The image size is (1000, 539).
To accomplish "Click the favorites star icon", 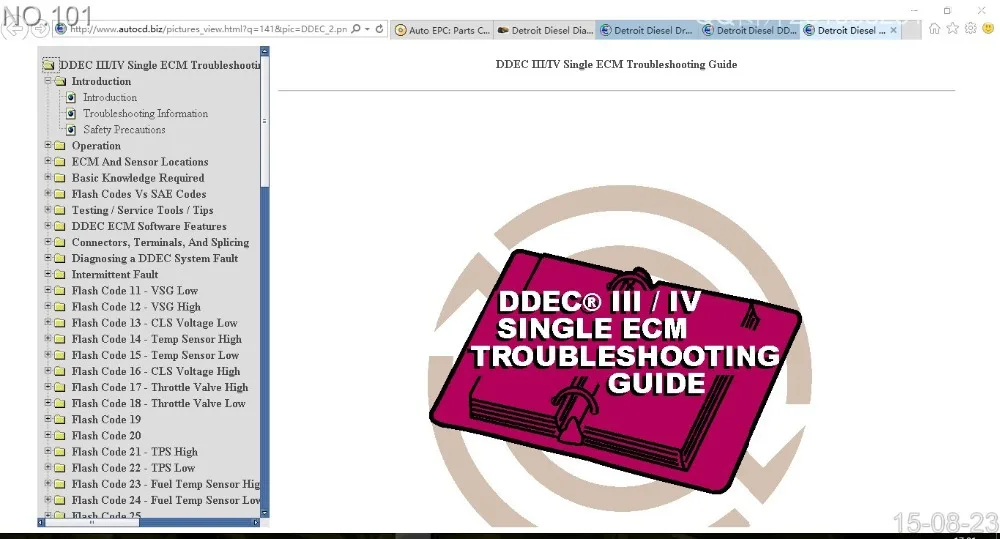I will [952, 29].
